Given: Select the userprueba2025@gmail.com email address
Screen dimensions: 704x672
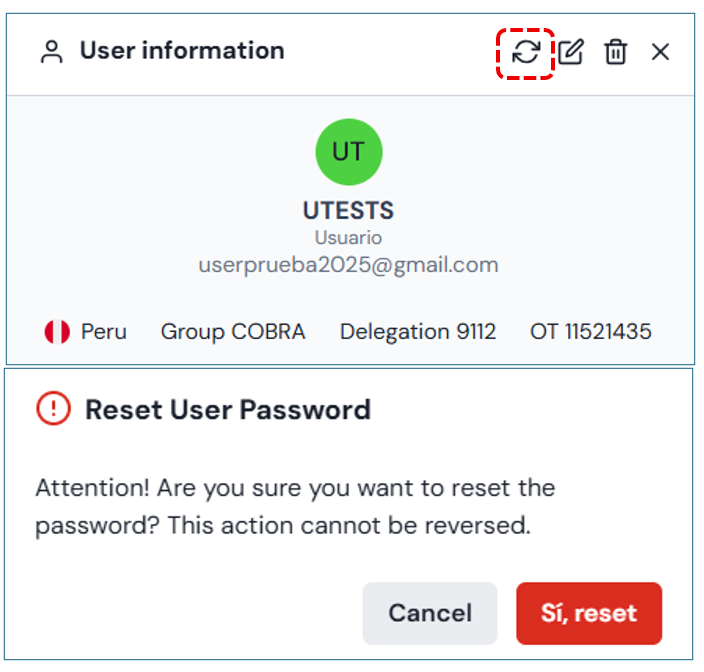Looking at the screenshot, I should point(348,265).
